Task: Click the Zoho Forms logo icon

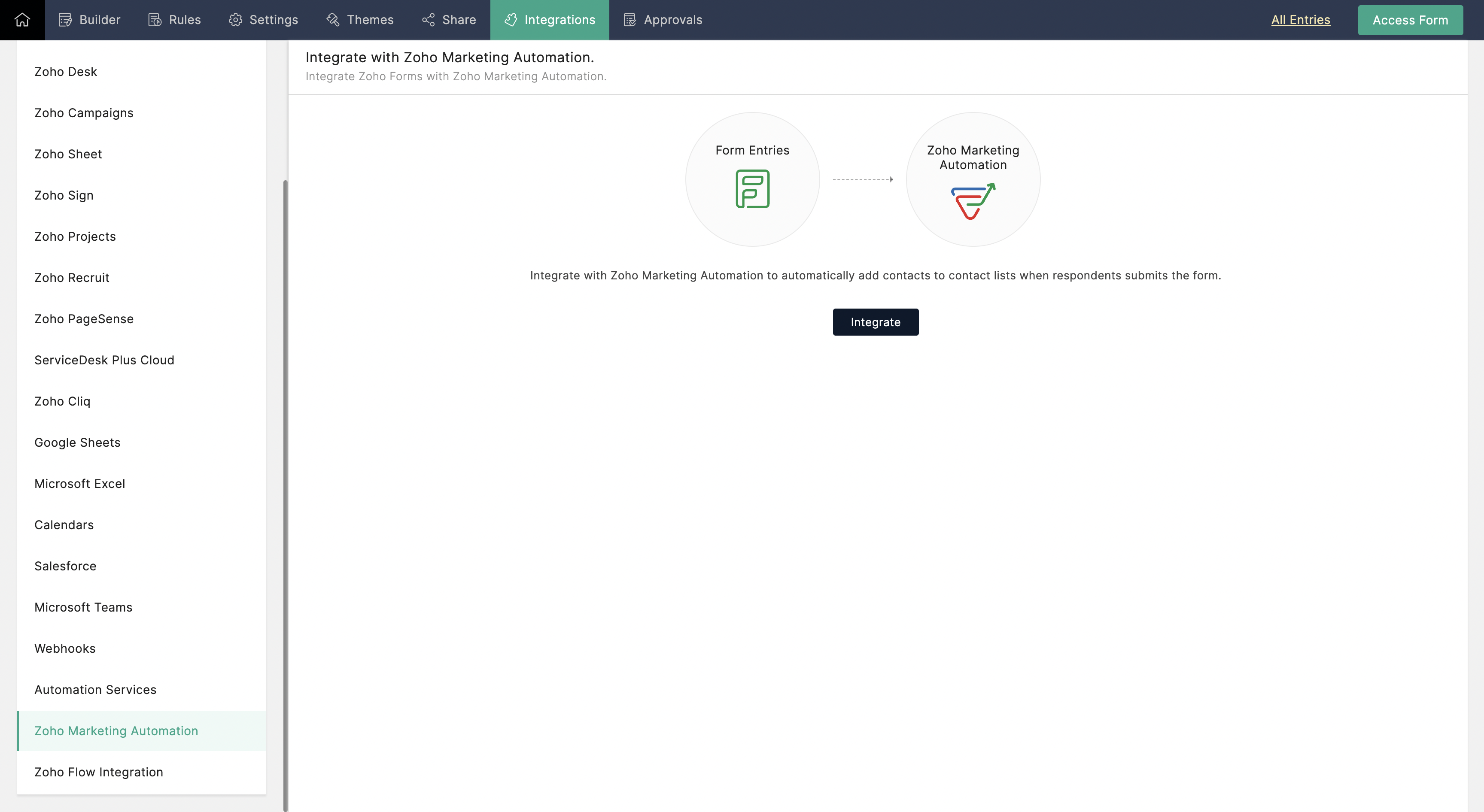Action: click(x=752, y=189)
